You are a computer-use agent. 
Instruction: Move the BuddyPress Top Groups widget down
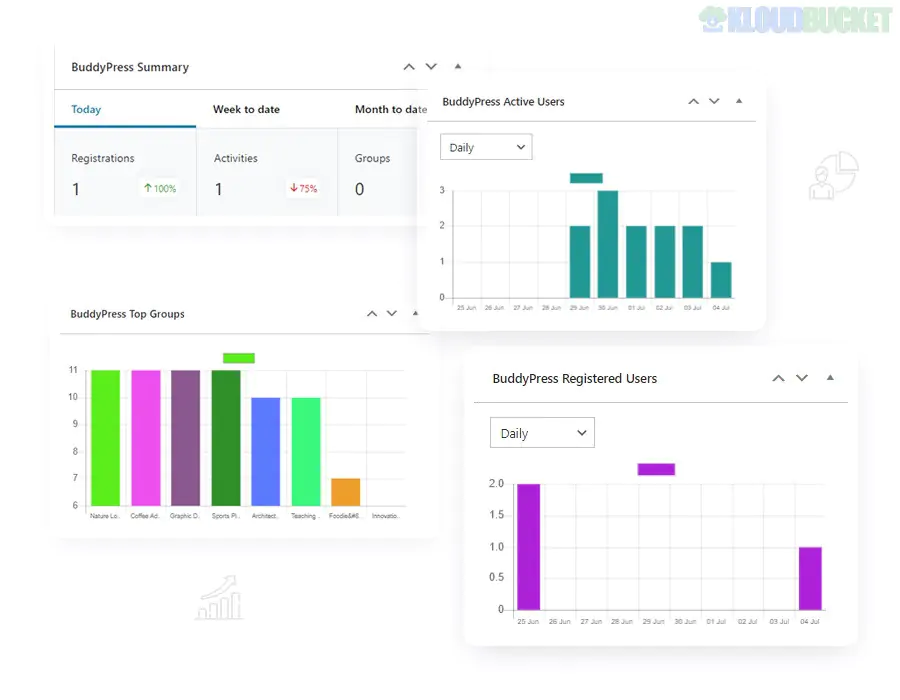coord(392,313)
